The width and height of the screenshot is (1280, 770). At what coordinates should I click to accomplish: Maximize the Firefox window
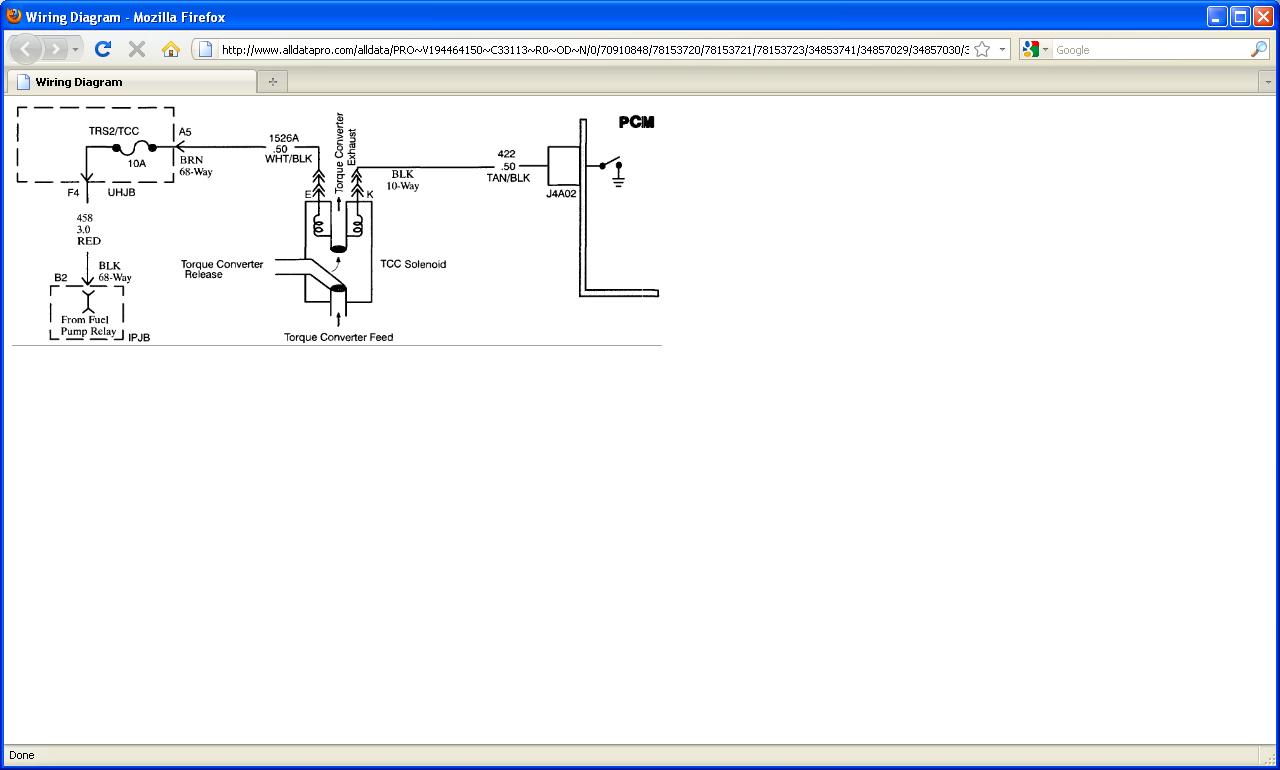1240,16
